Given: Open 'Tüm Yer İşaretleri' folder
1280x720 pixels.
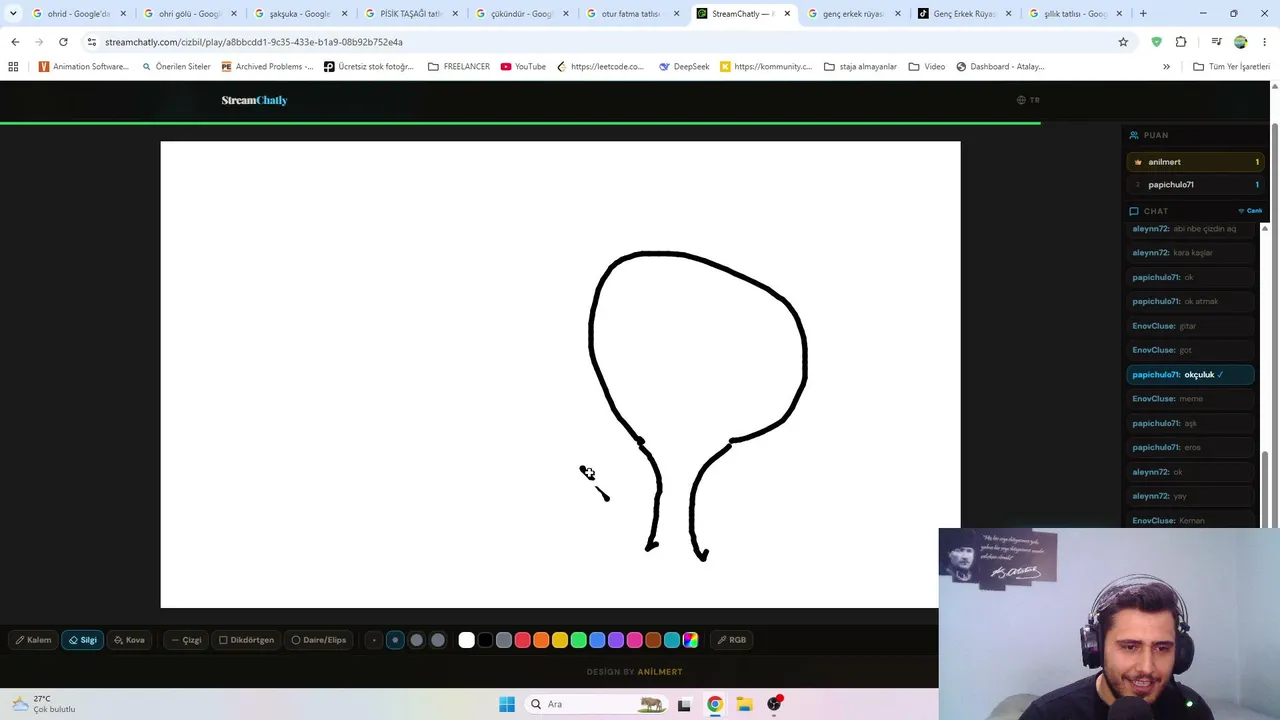Looking at the screenshot, I should 1231,67.
